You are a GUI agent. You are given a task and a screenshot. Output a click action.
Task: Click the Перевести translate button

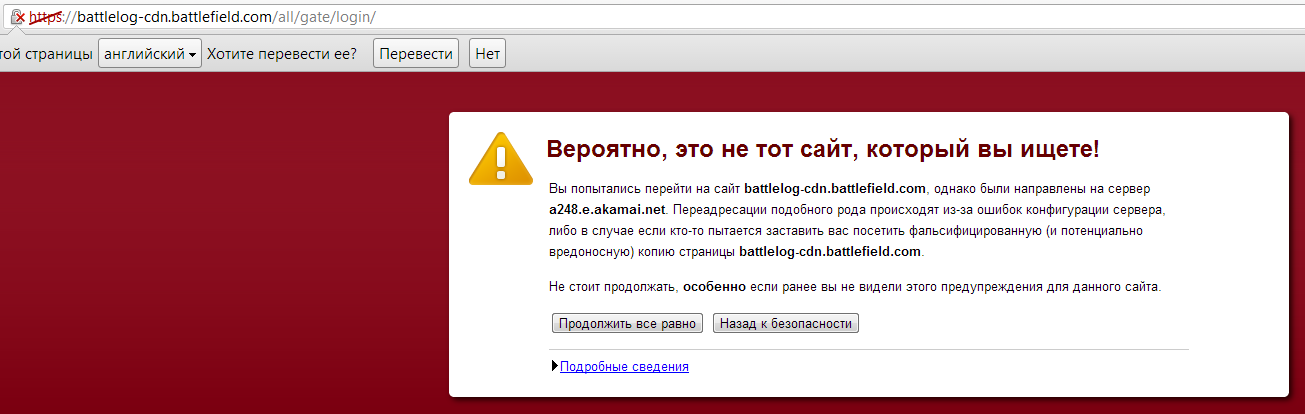416,54
